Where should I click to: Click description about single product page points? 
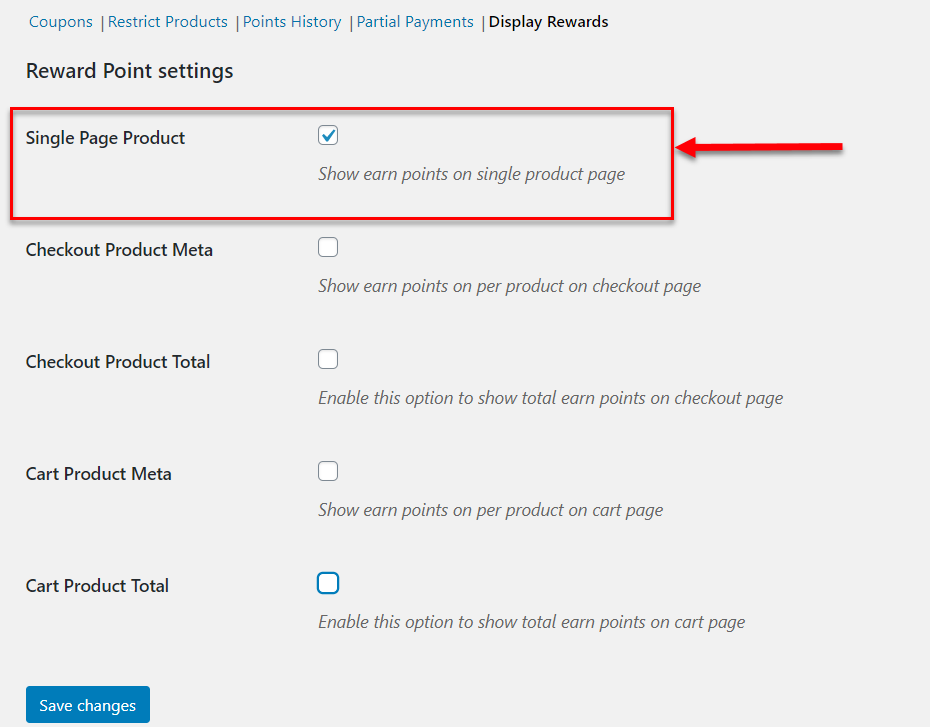pyautogui.click(x=472, y=174)
